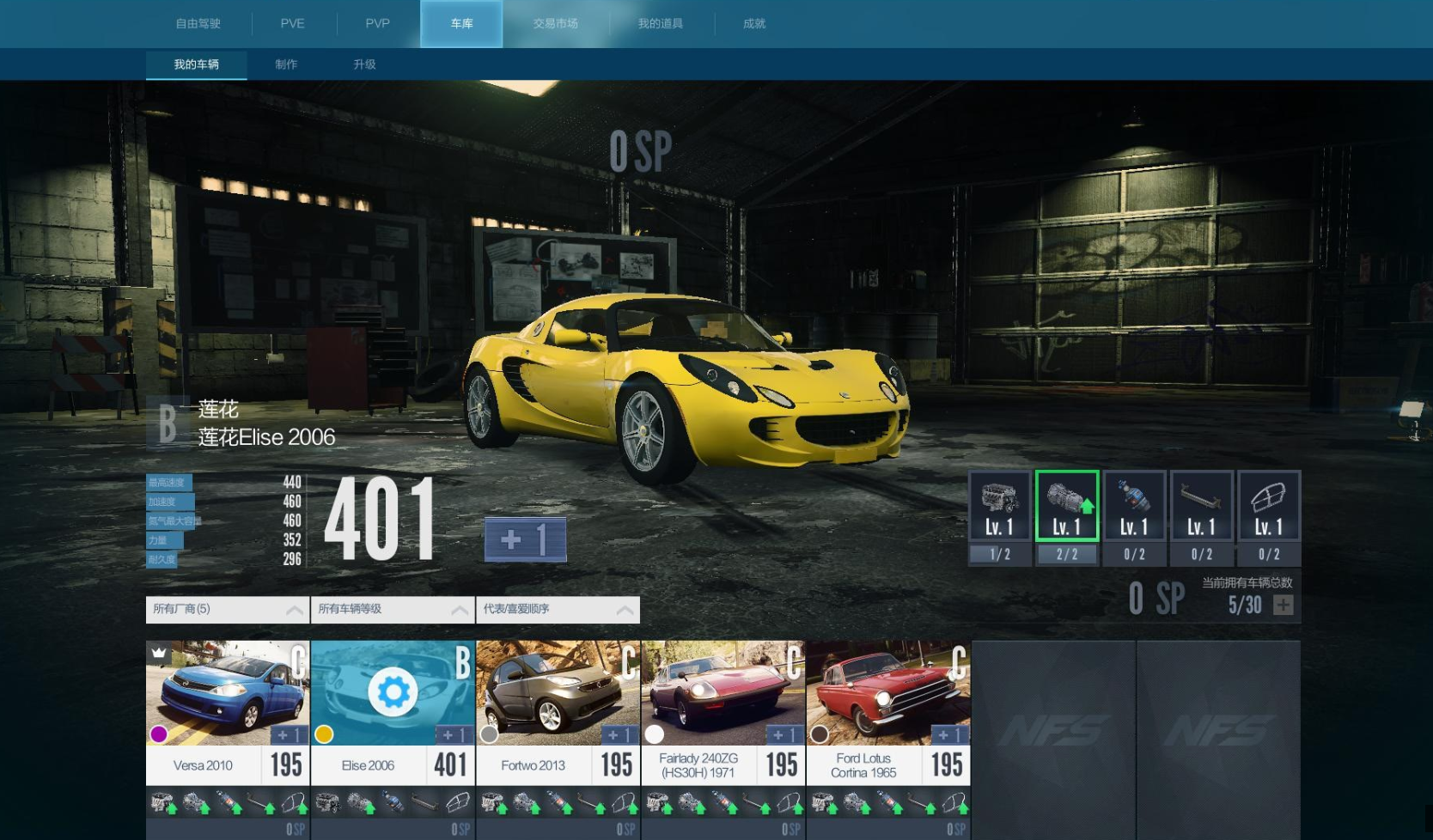Click the +1 badge on the Ford Lotus Cortina card
The height and width of the screenshot is (840, 1433).
click(948, 735)
